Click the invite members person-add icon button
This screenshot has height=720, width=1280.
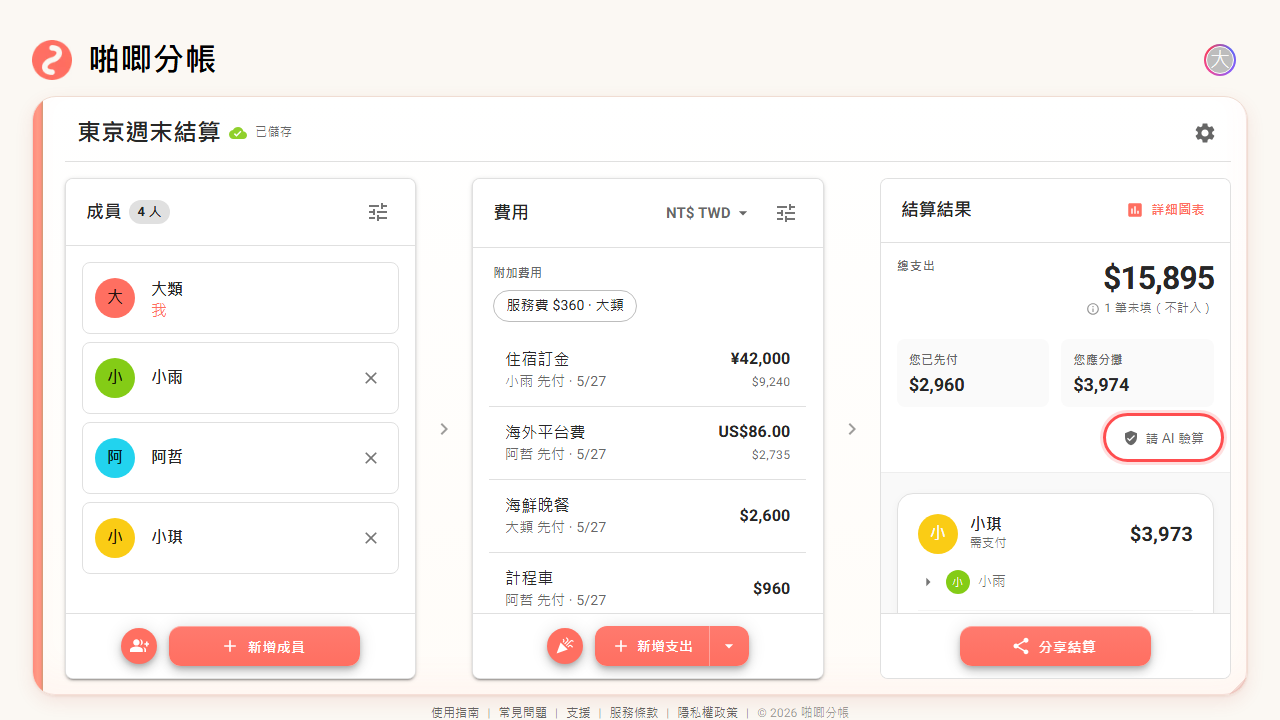[x=139, y=646]
